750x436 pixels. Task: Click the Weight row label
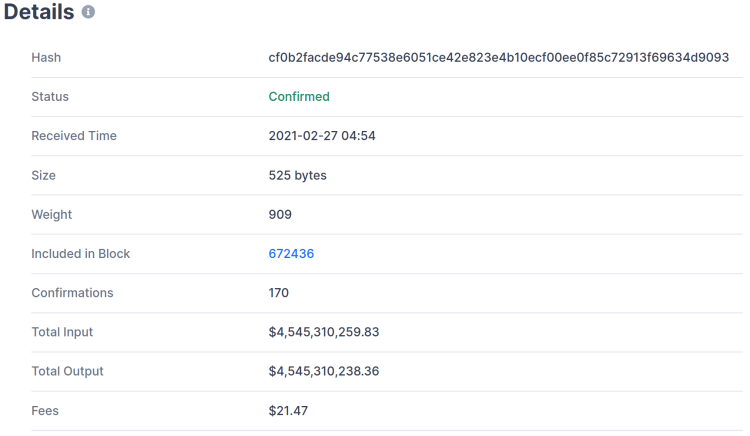click(x=52, y=214)
